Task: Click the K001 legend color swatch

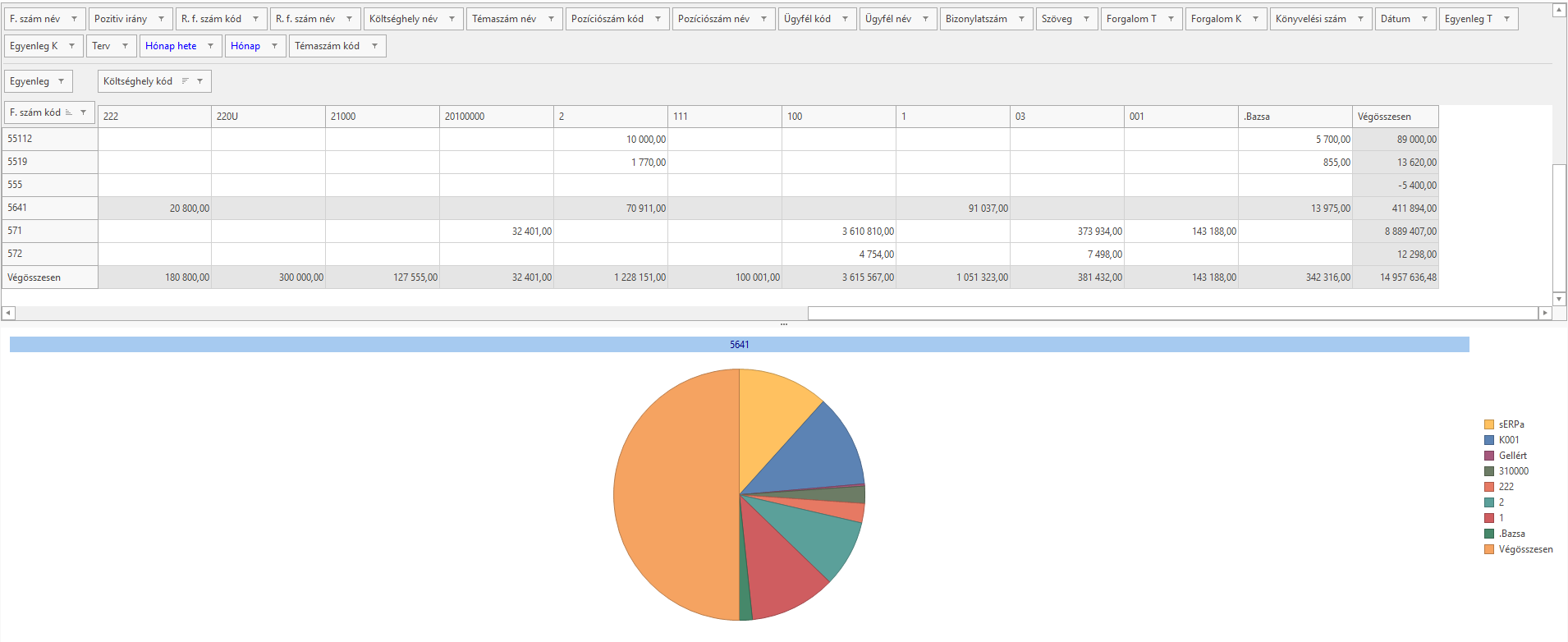Action: (x=1489, y=440)
